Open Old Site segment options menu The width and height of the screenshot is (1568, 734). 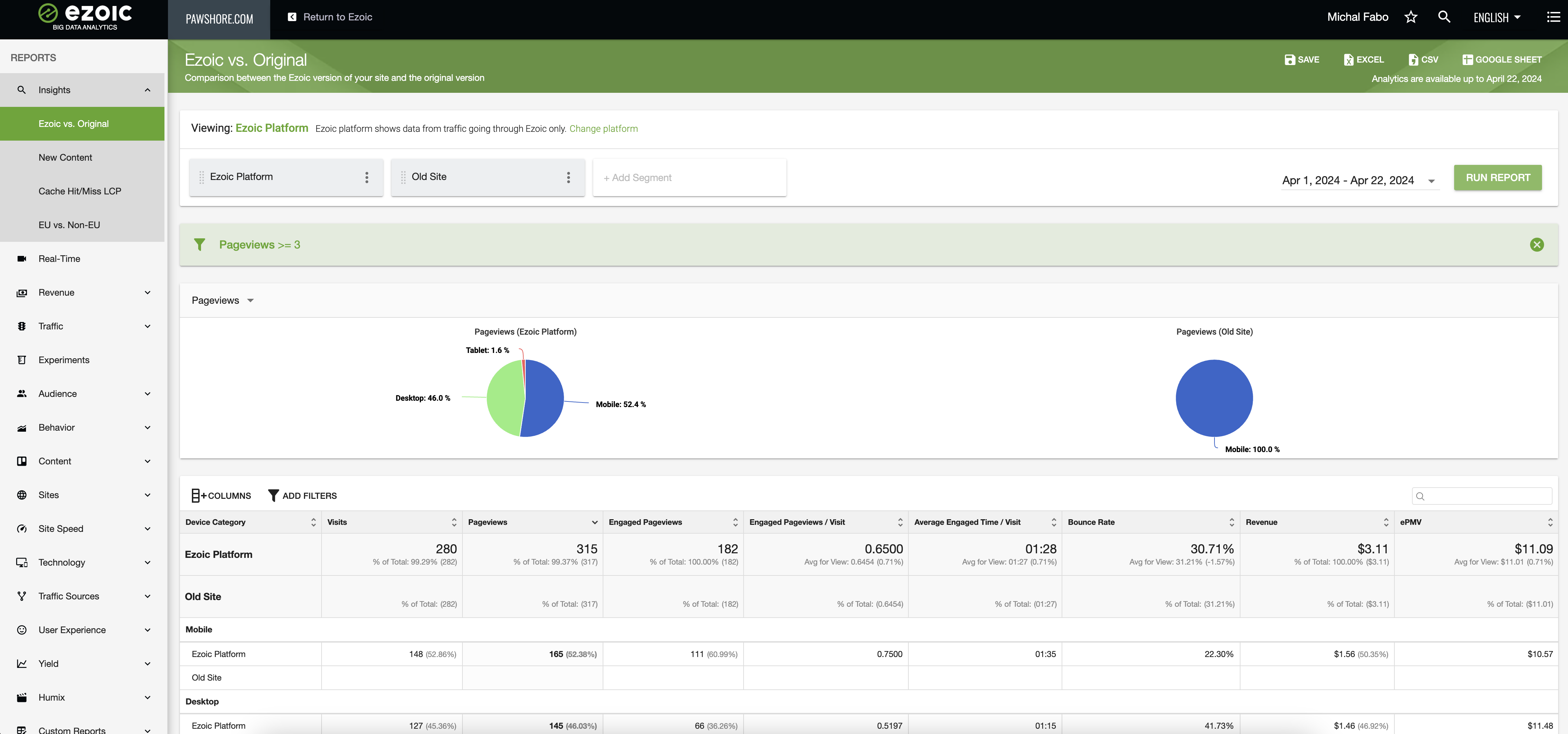coord(569,177)
